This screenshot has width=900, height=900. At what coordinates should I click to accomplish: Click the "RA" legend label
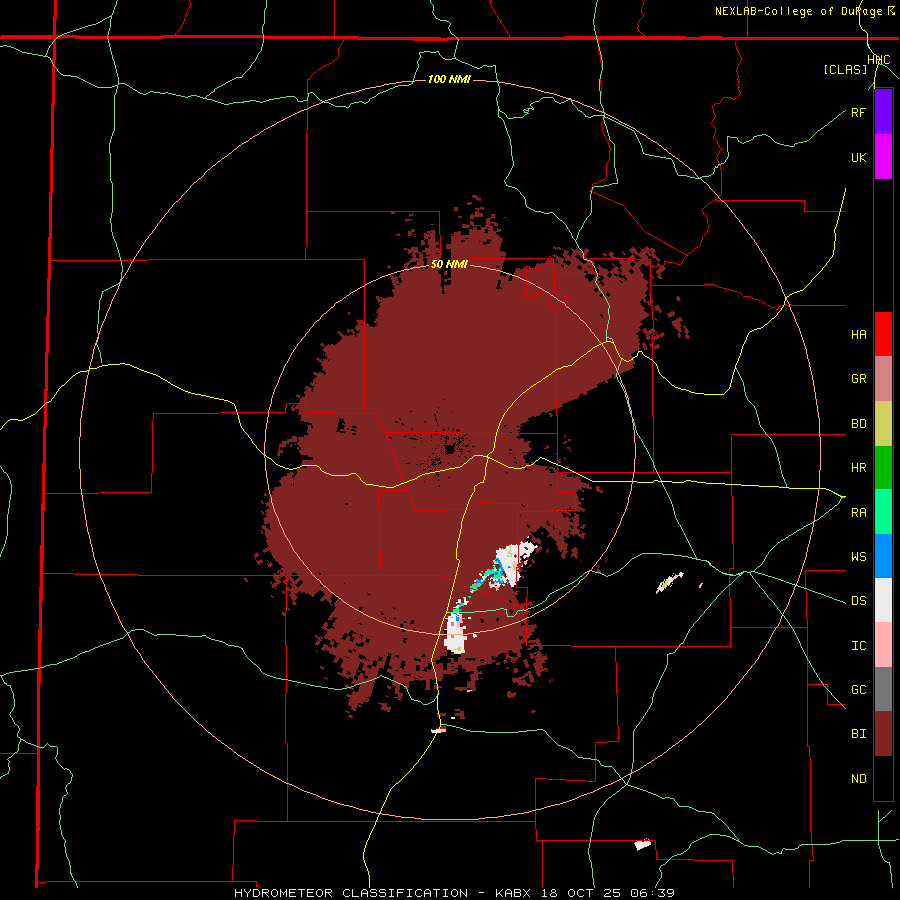click(x=858, y=513)
